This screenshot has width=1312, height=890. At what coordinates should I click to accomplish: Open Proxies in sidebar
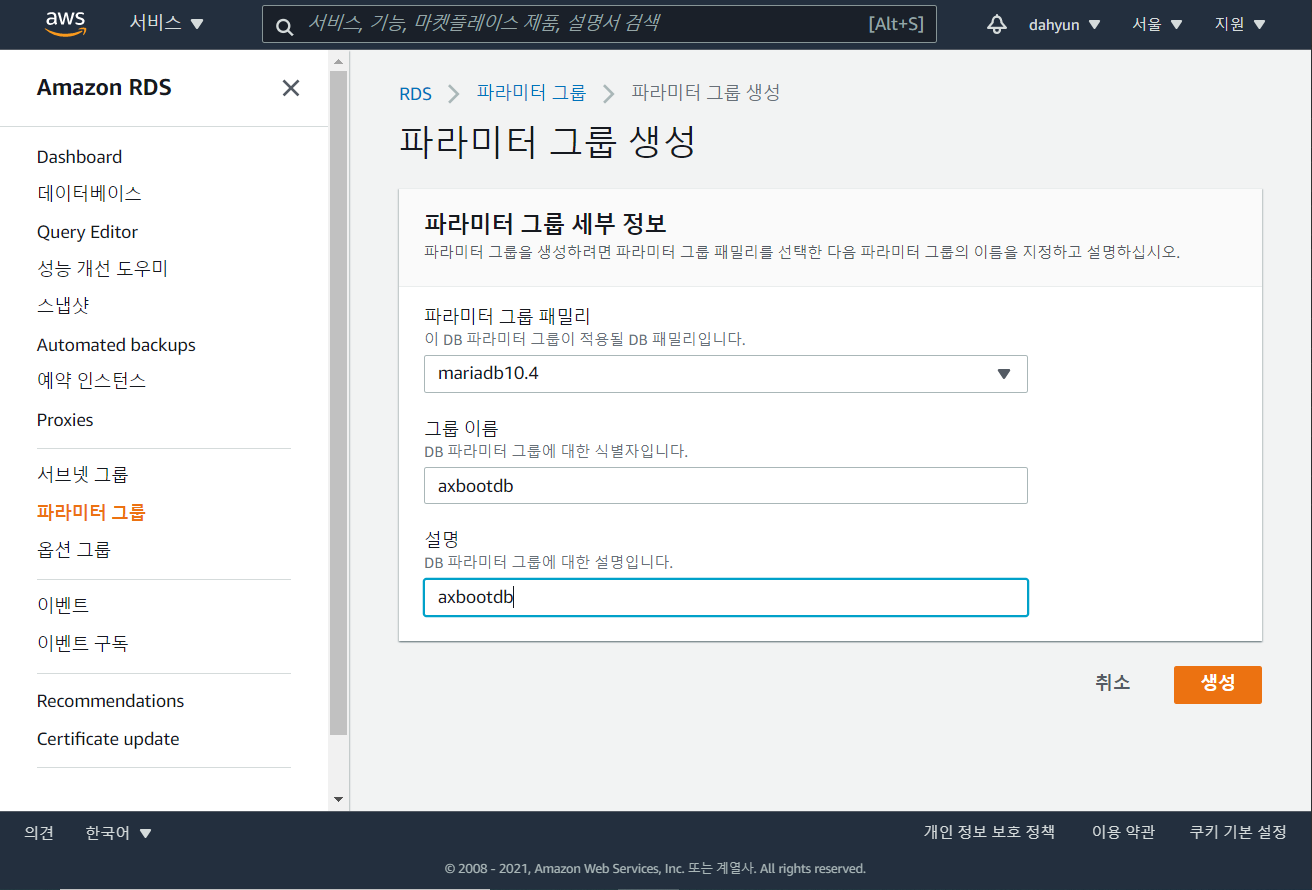(x=65, y=420)
